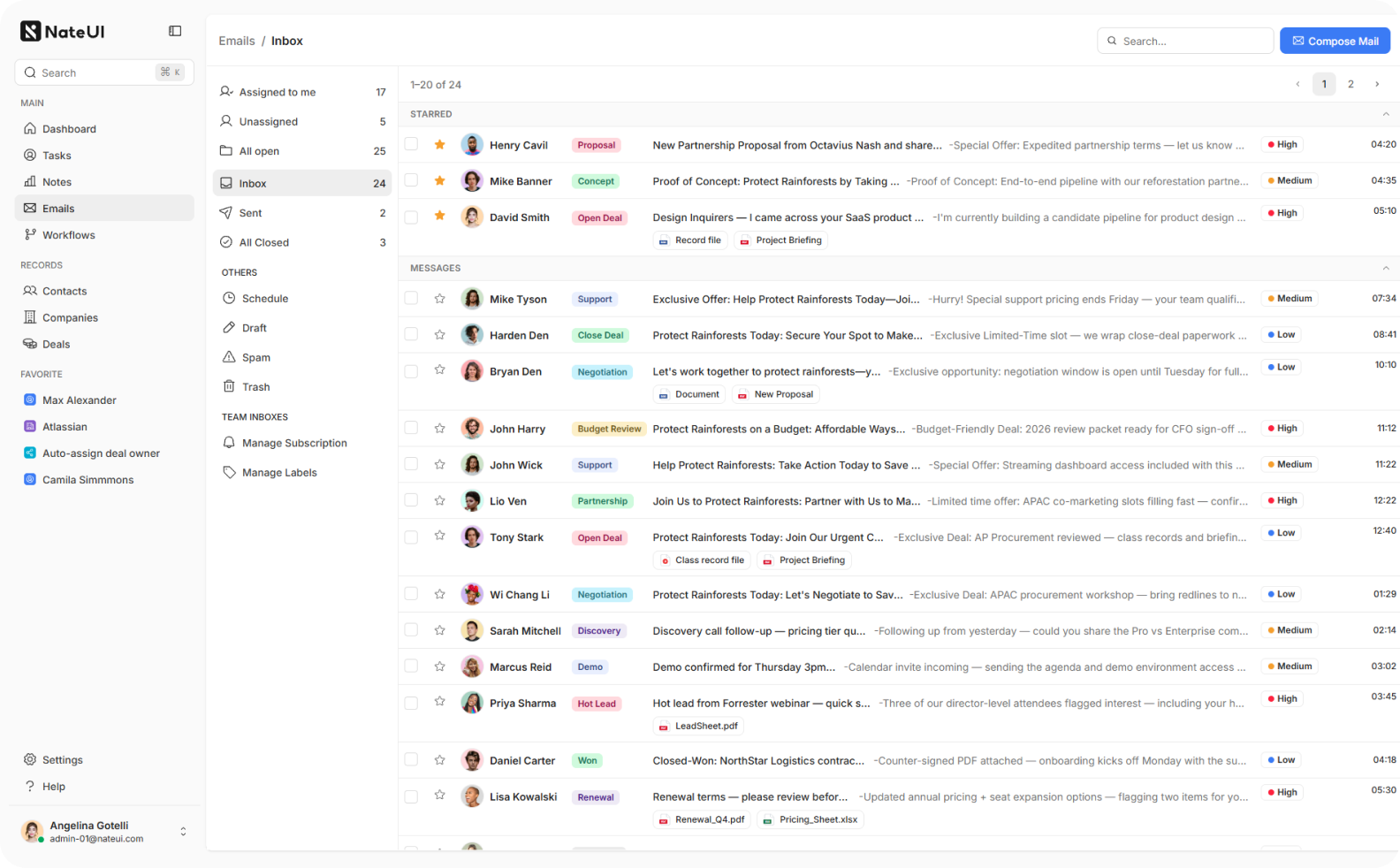Click the sidebar Search field
The height and width of the screenshot is (868, 1400).
pyautogui.click(x=104, y=72)
